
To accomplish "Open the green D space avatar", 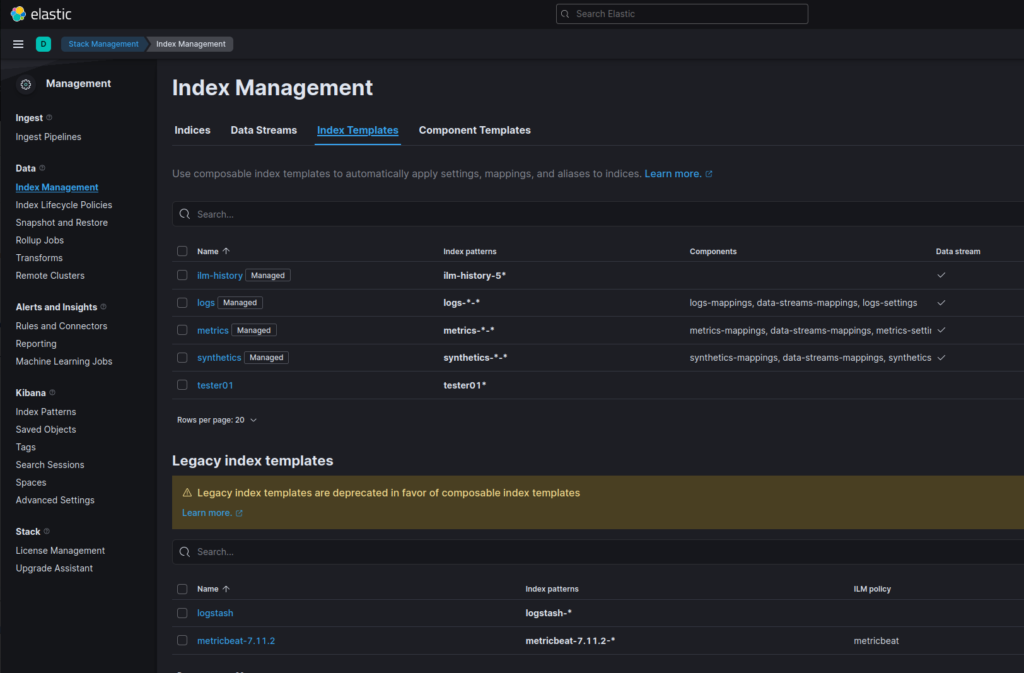I will pos(43,44).
